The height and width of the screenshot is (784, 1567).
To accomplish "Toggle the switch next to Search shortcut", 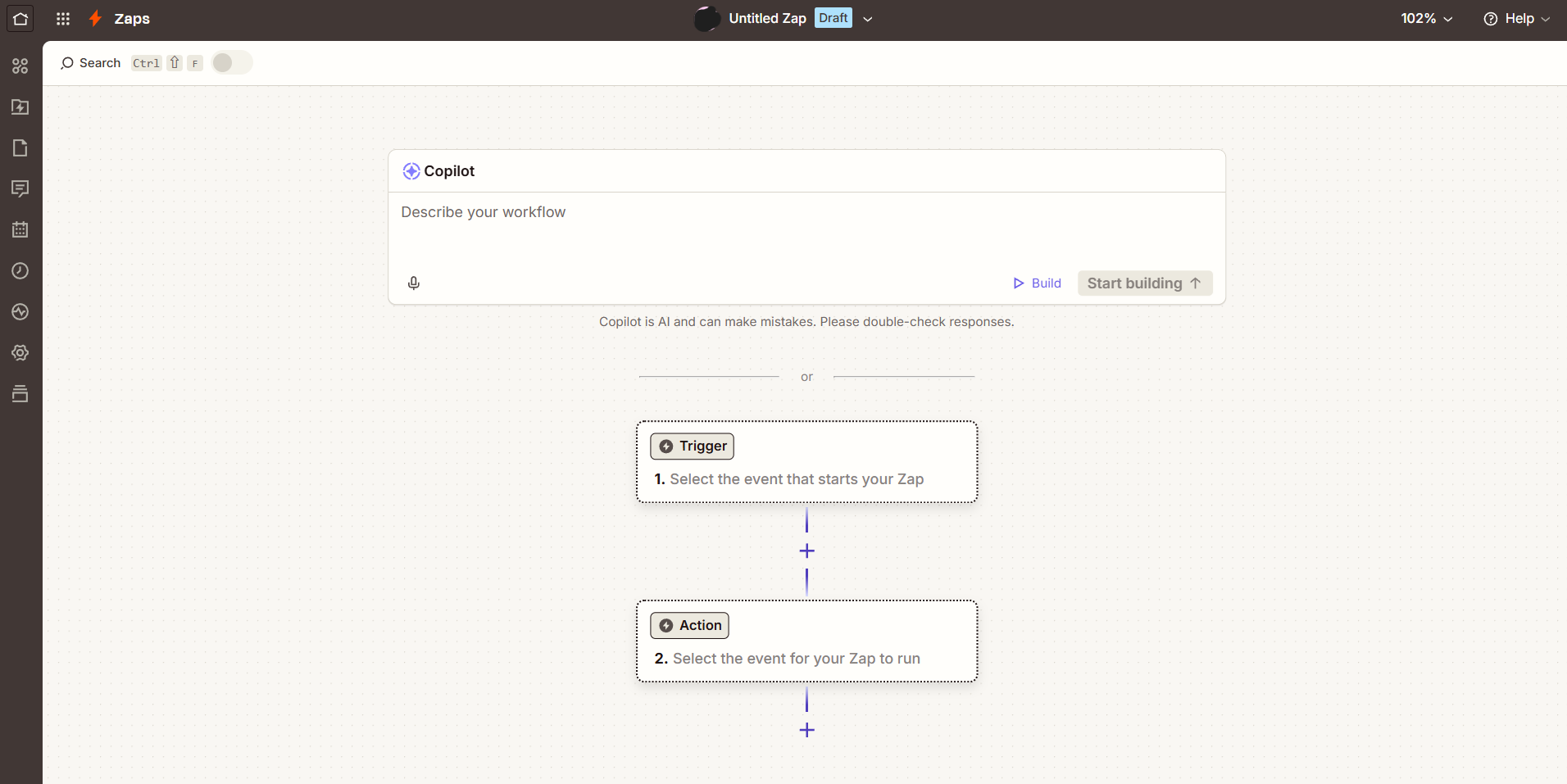I will (232, 63).
